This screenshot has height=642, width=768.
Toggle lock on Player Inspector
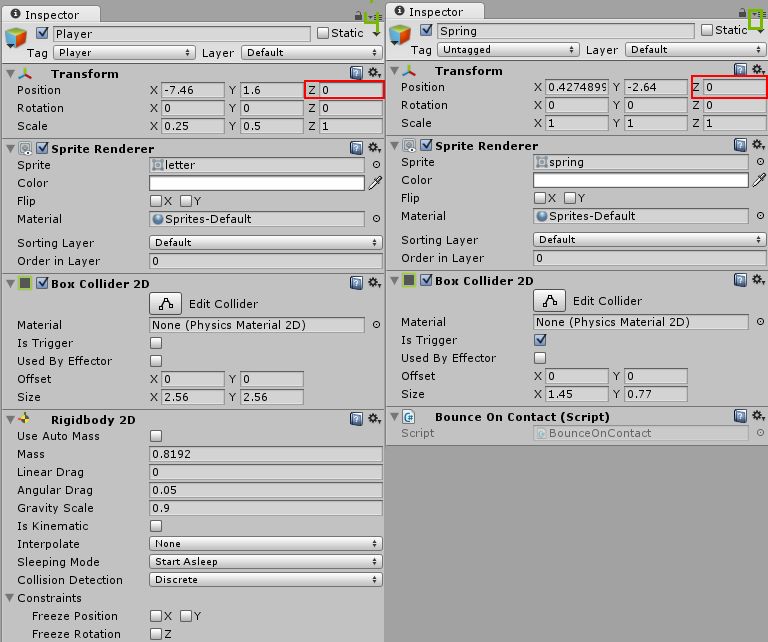pyautogui.click(x=359, y=16)
